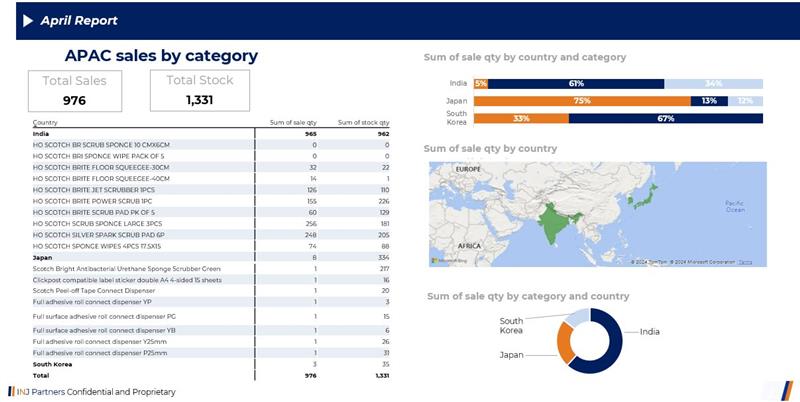Select row Full surface adhesive roll connect dispenser PG
The height and width of the screenshot is (402, 800).
[211, 316]
